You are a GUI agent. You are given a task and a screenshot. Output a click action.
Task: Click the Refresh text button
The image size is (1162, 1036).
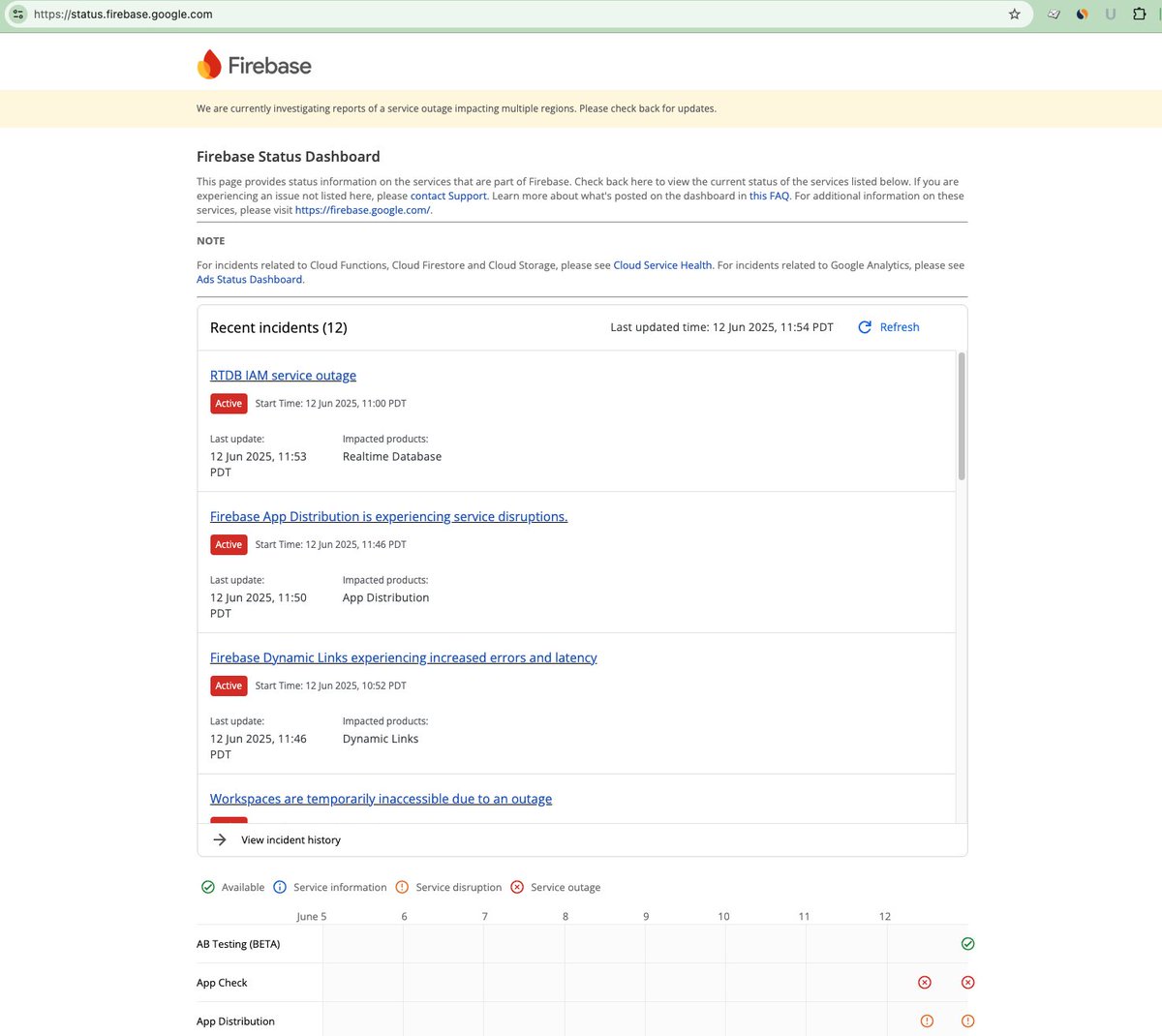(900, 327)
